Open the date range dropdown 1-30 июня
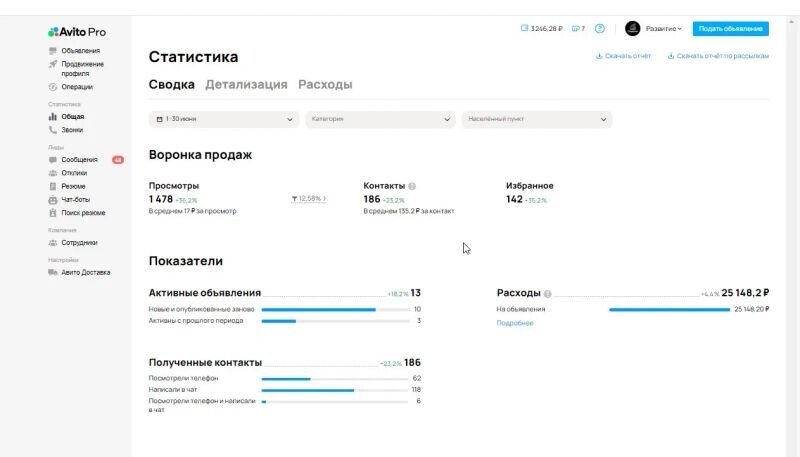 coord(224,119)
